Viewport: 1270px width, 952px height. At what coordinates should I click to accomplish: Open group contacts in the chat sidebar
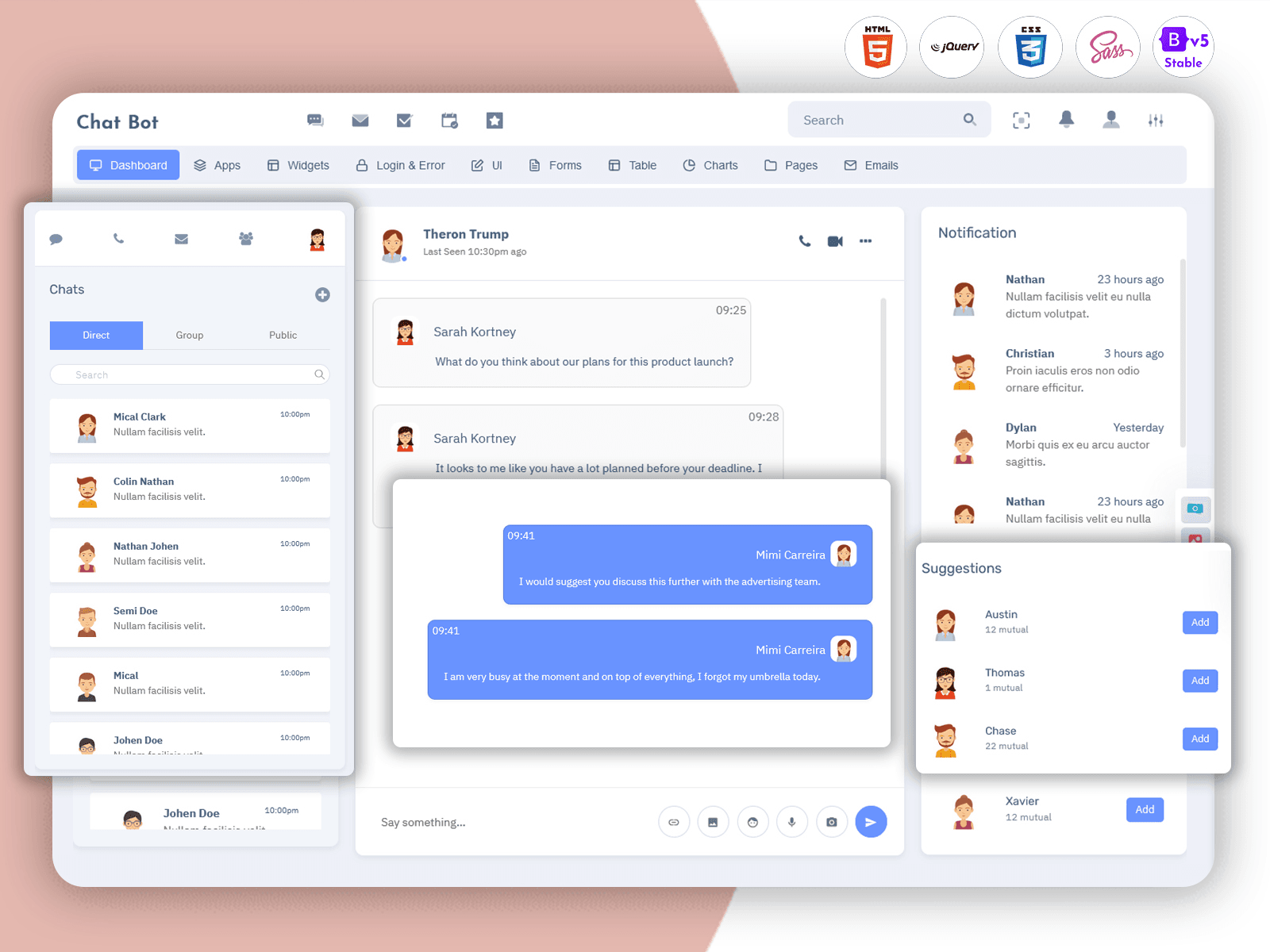click(245, 238)
